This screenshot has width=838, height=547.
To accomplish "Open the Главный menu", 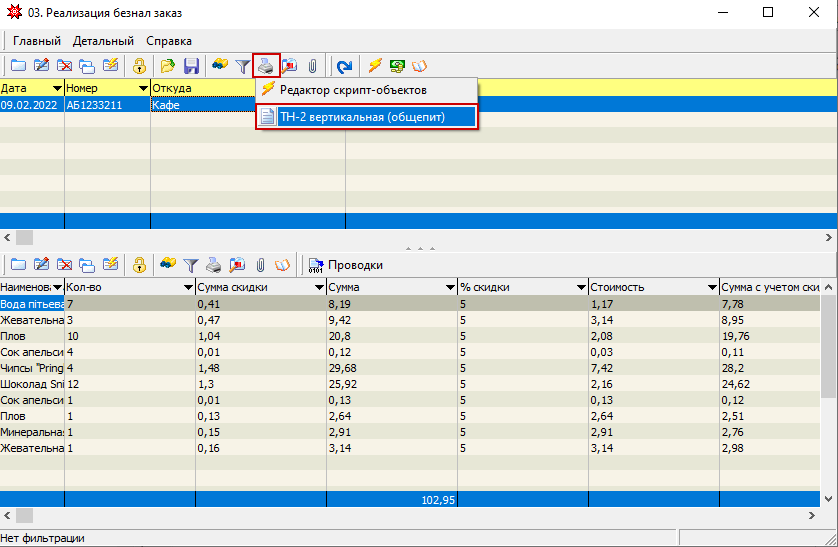I will point(37,41).
